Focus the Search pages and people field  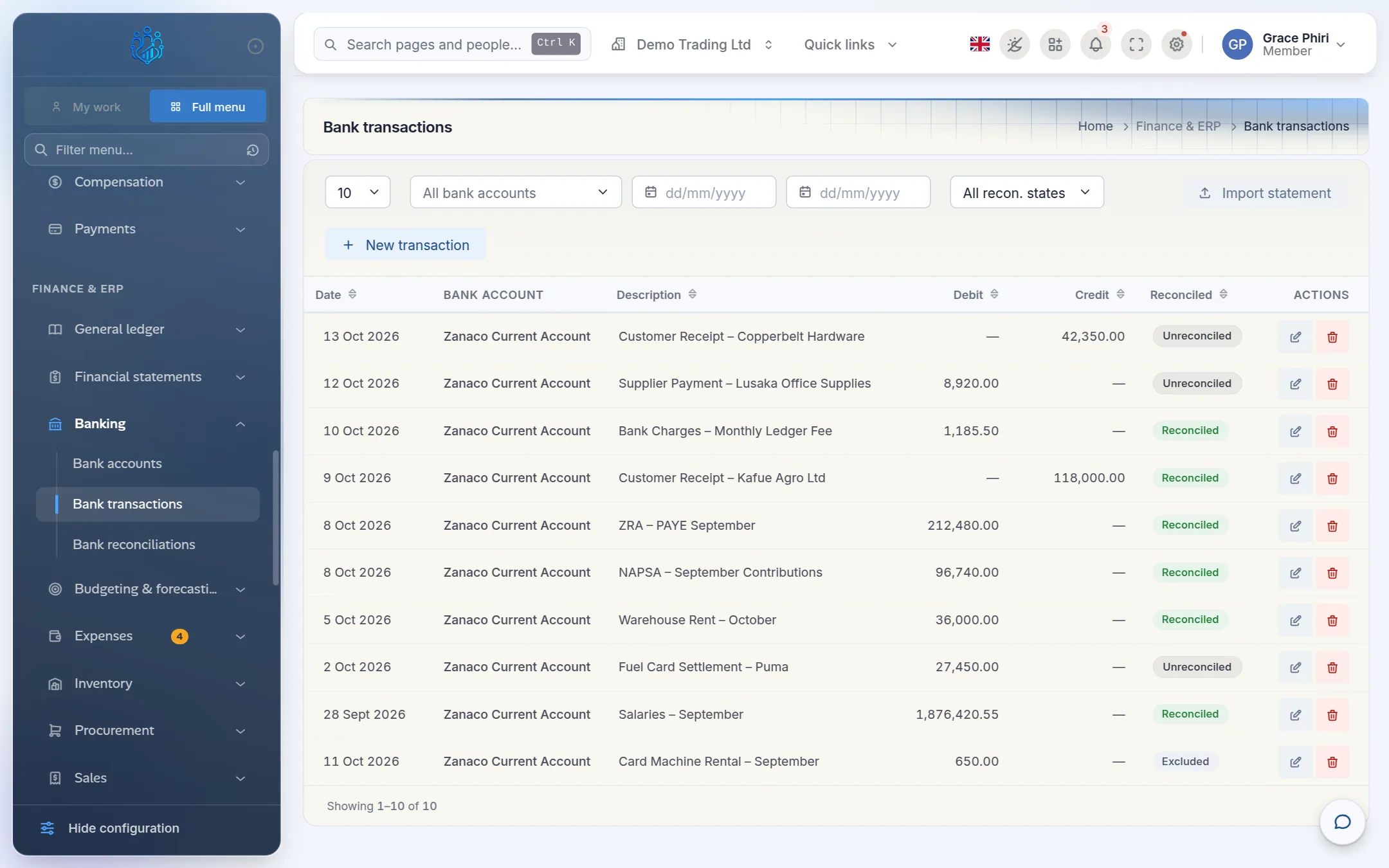click(452, 44)
